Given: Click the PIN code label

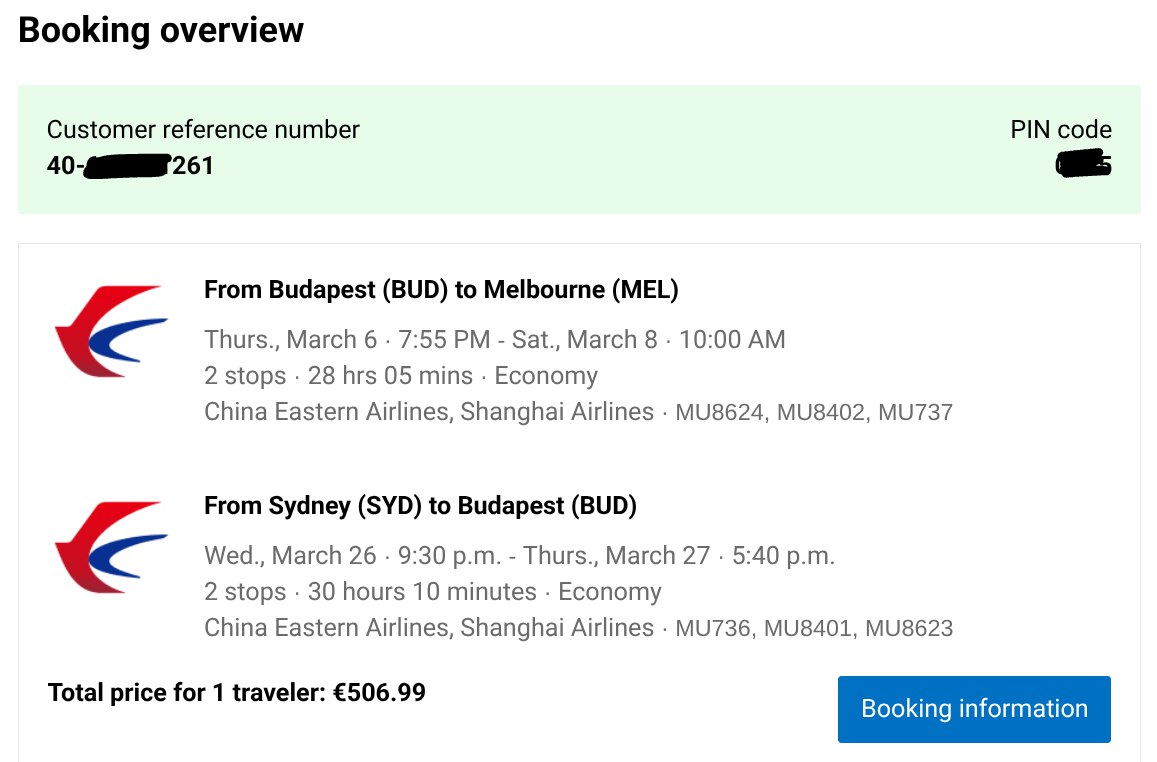Looking at the screenshot, I should (x=1060, y=130).
